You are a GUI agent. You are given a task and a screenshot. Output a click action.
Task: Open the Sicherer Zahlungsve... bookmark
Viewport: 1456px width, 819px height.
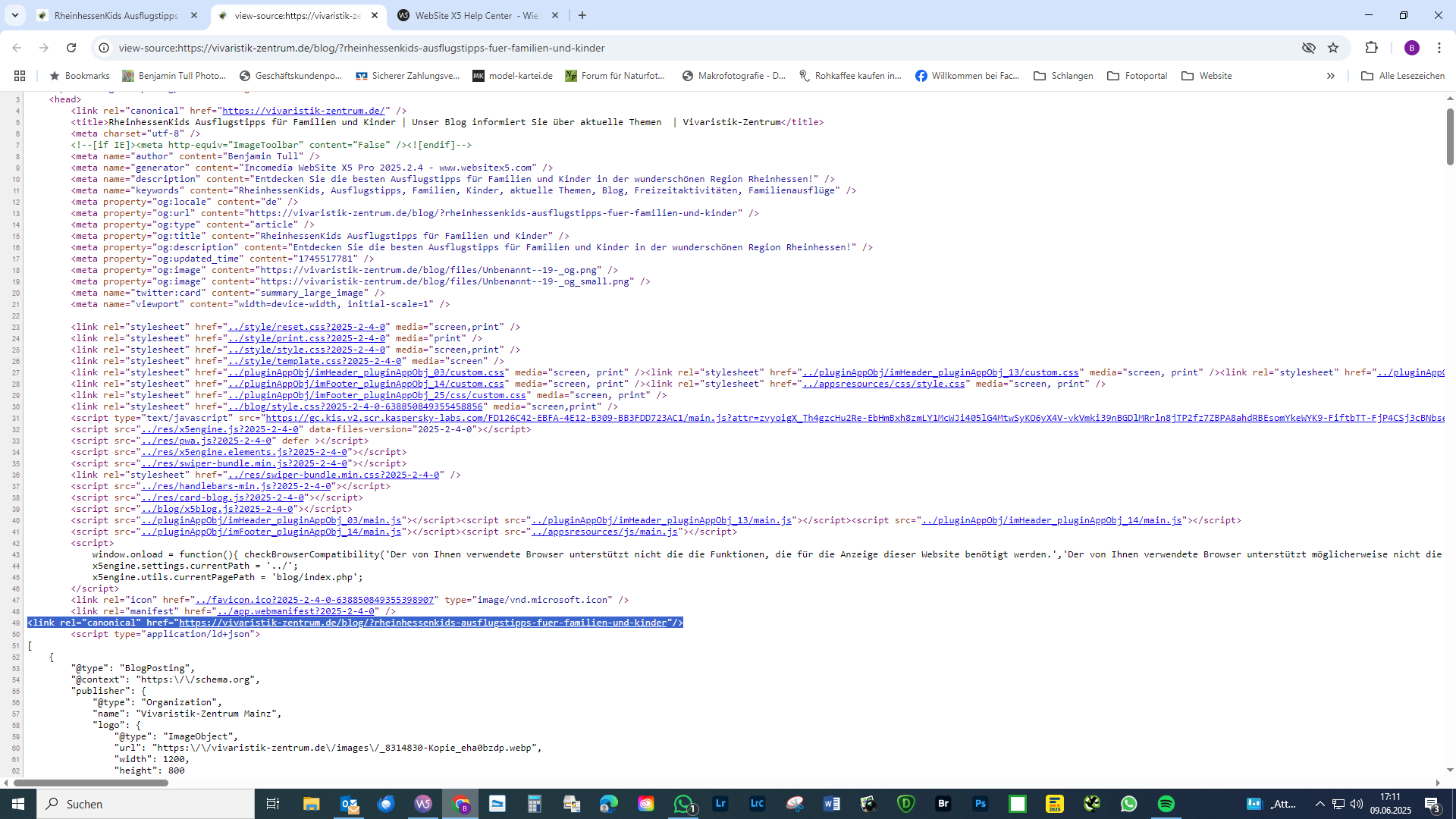point(407,76)
